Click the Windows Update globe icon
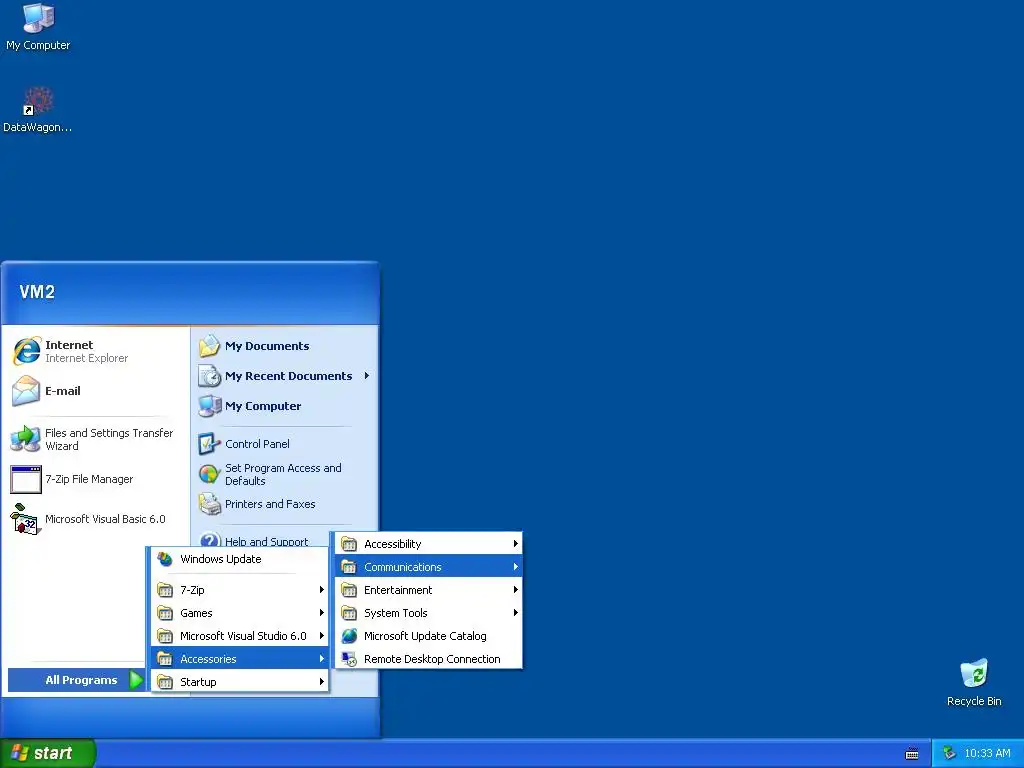Viewport: 1024px width, 768px height. (165, 559)
